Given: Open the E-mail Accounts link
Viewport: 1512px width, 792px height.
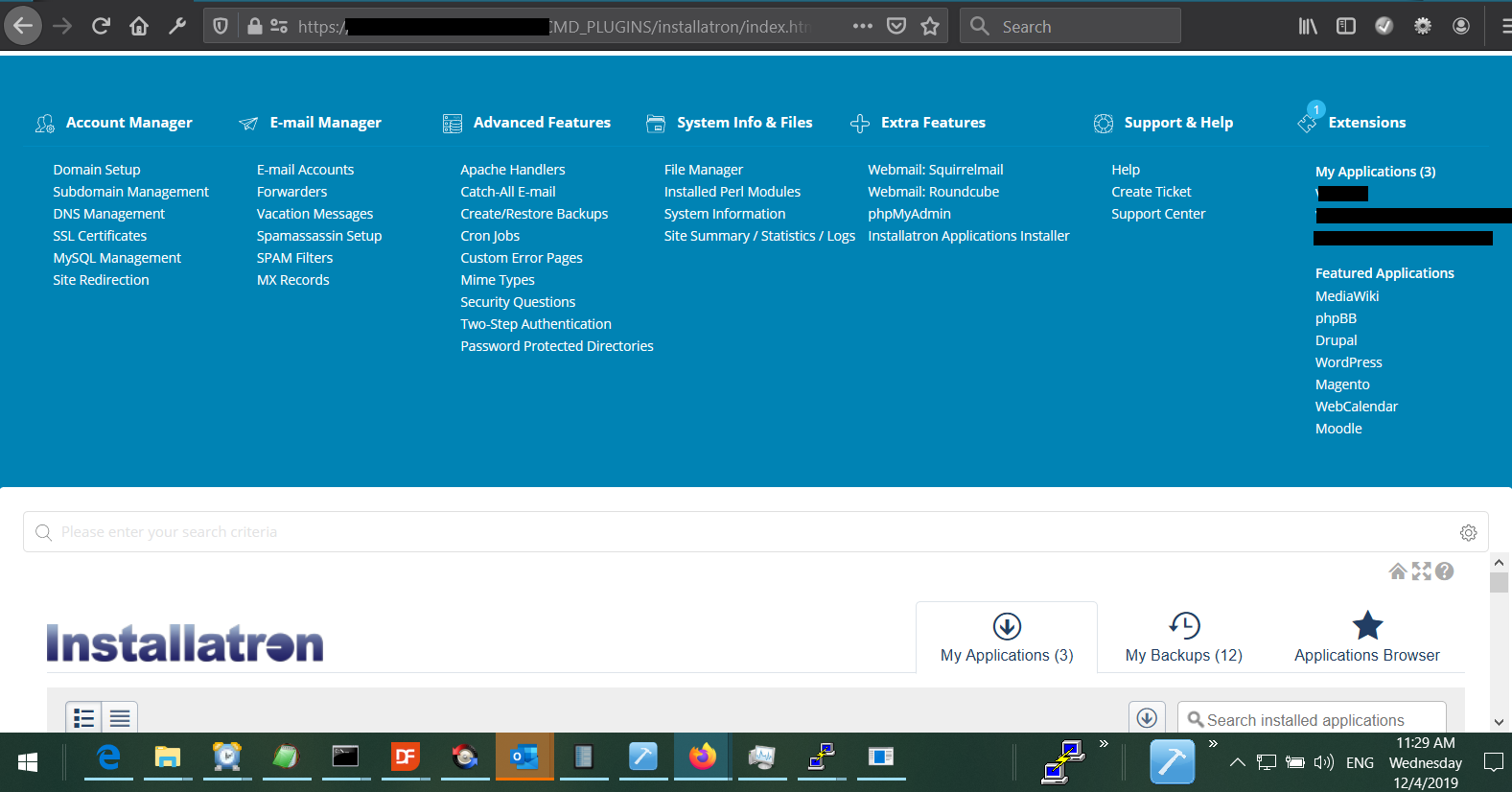Looking at the screenshot, I should (x=305, y=169).
